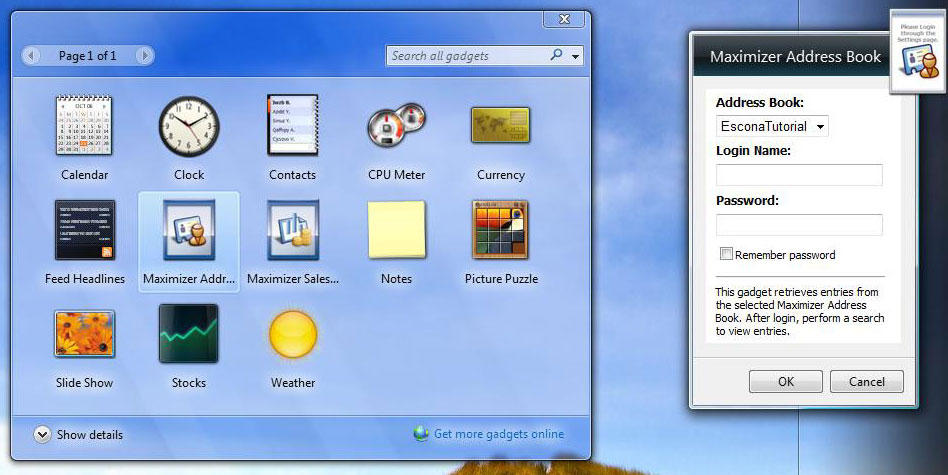Go to next gadget page arrow

[x=144, y=56]
